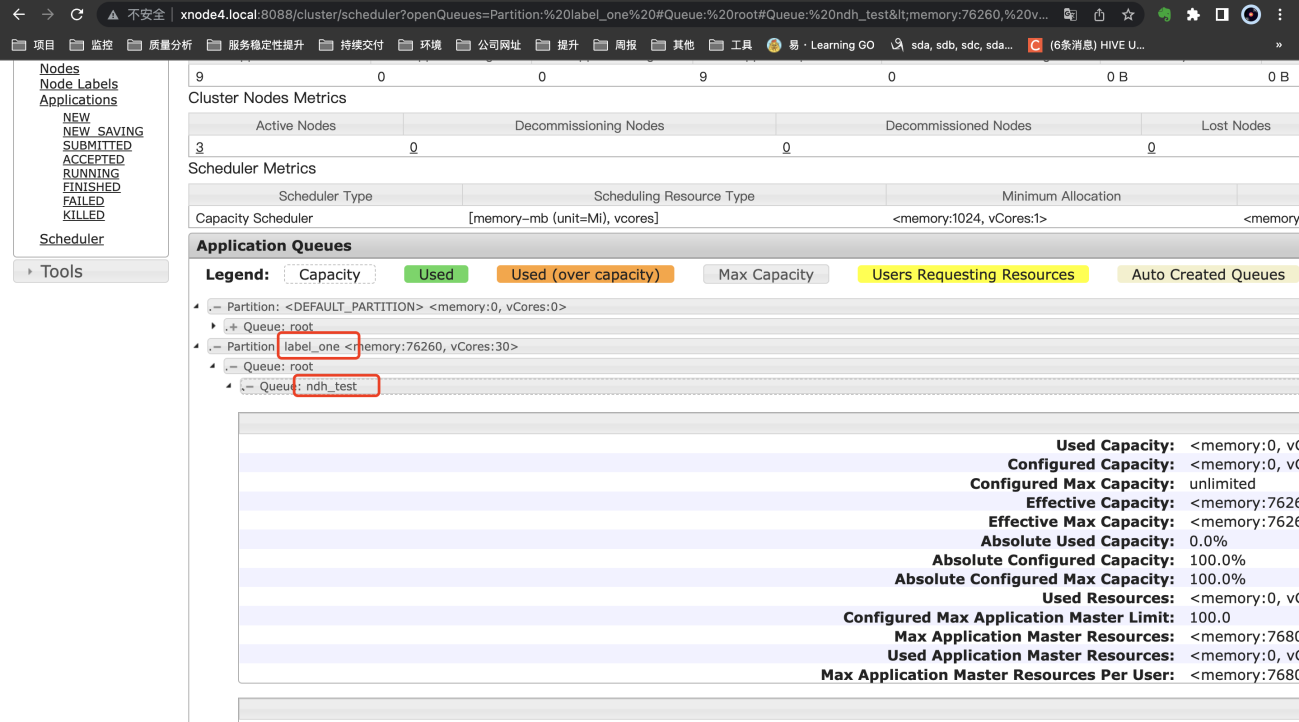Expand the Tools sidebar section
This screenshot has width=1299, height=722.
pos(90,271)
